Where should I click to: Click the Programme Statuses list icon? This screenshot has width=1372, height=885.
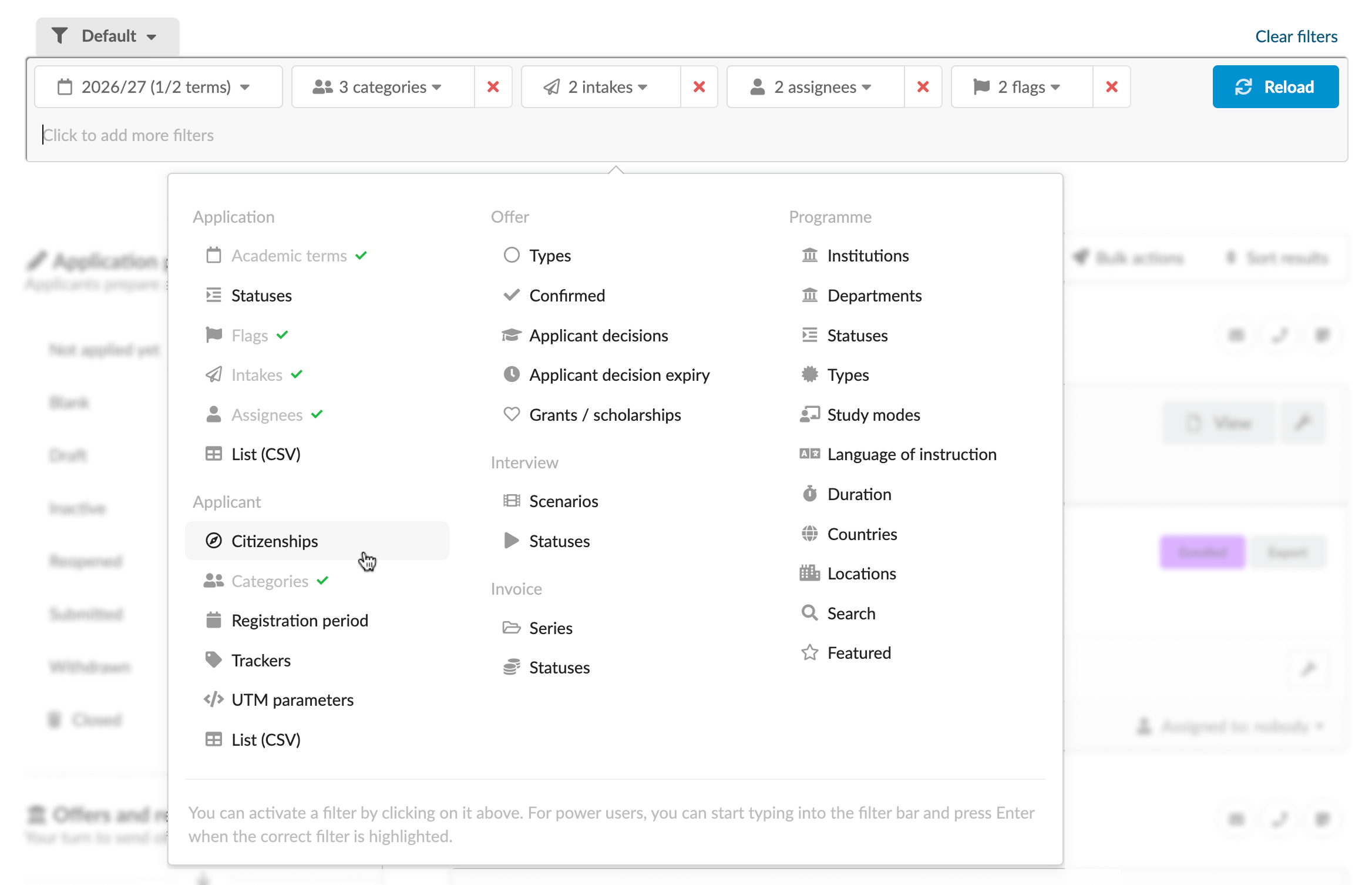pyautogui.click(x=810, y=335)
